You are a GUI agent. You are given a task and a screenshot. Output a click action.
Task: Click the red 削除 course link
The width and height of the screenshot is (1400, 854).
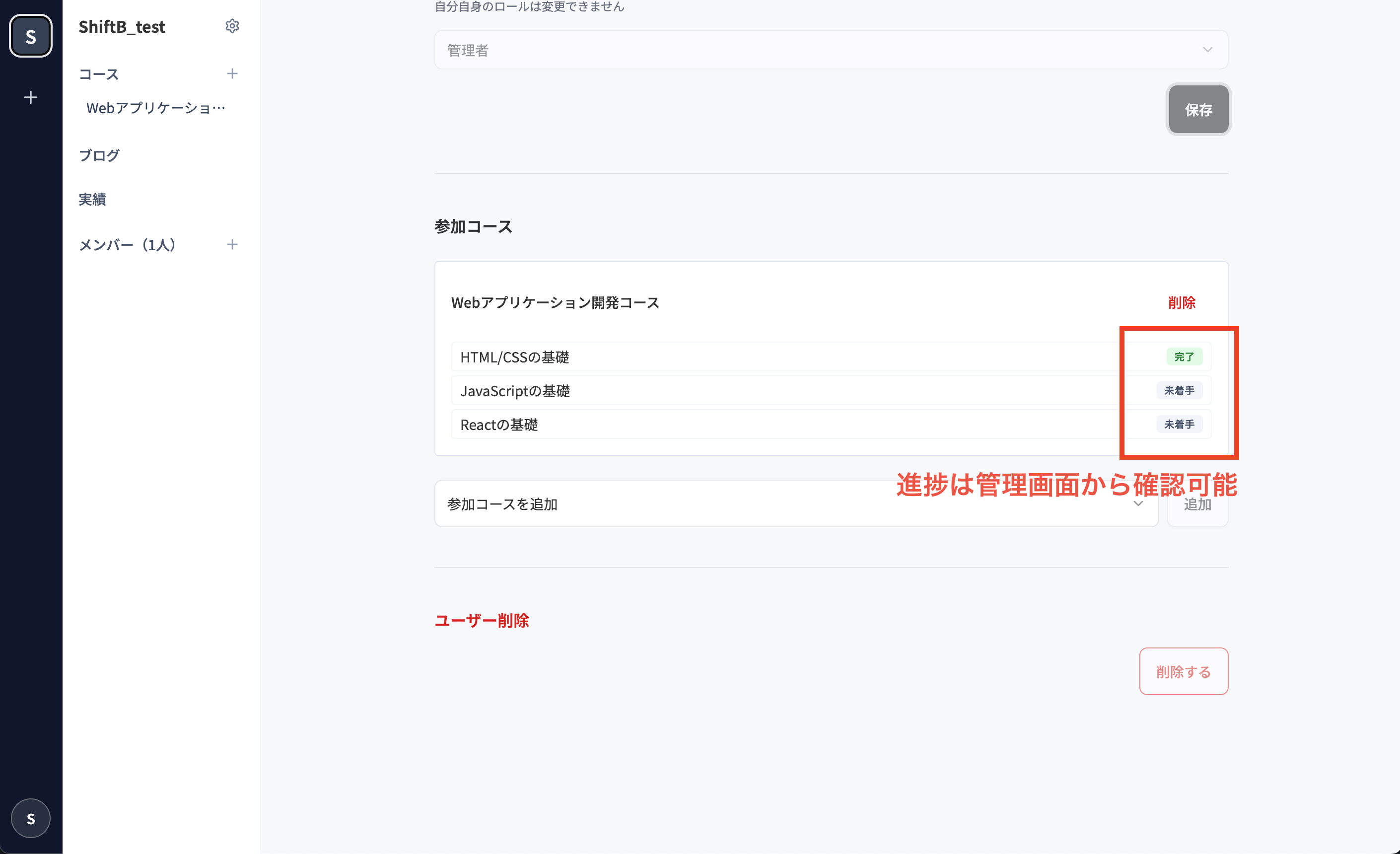[1181, 302]
